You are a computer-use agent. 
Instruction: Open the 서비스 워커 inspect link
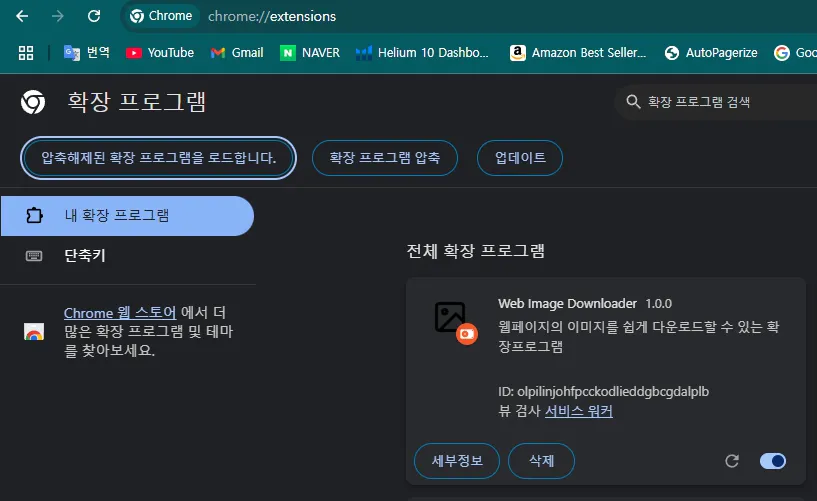578,411
